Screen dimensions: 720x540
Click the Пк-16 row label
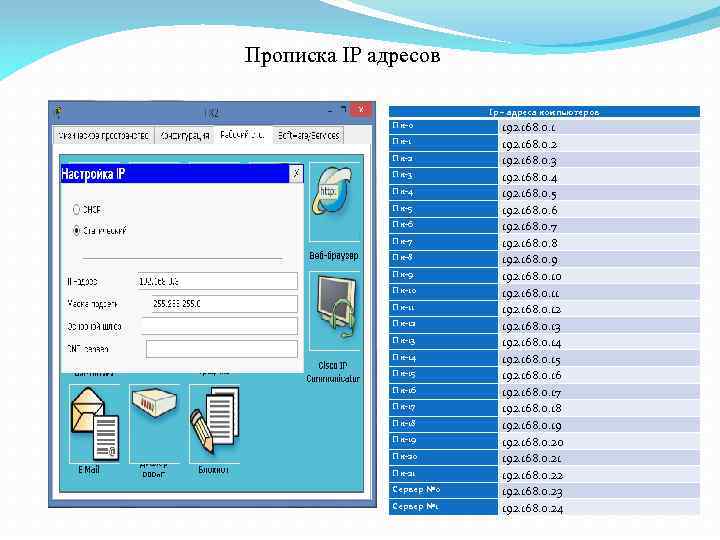click(x=443, y=391)
